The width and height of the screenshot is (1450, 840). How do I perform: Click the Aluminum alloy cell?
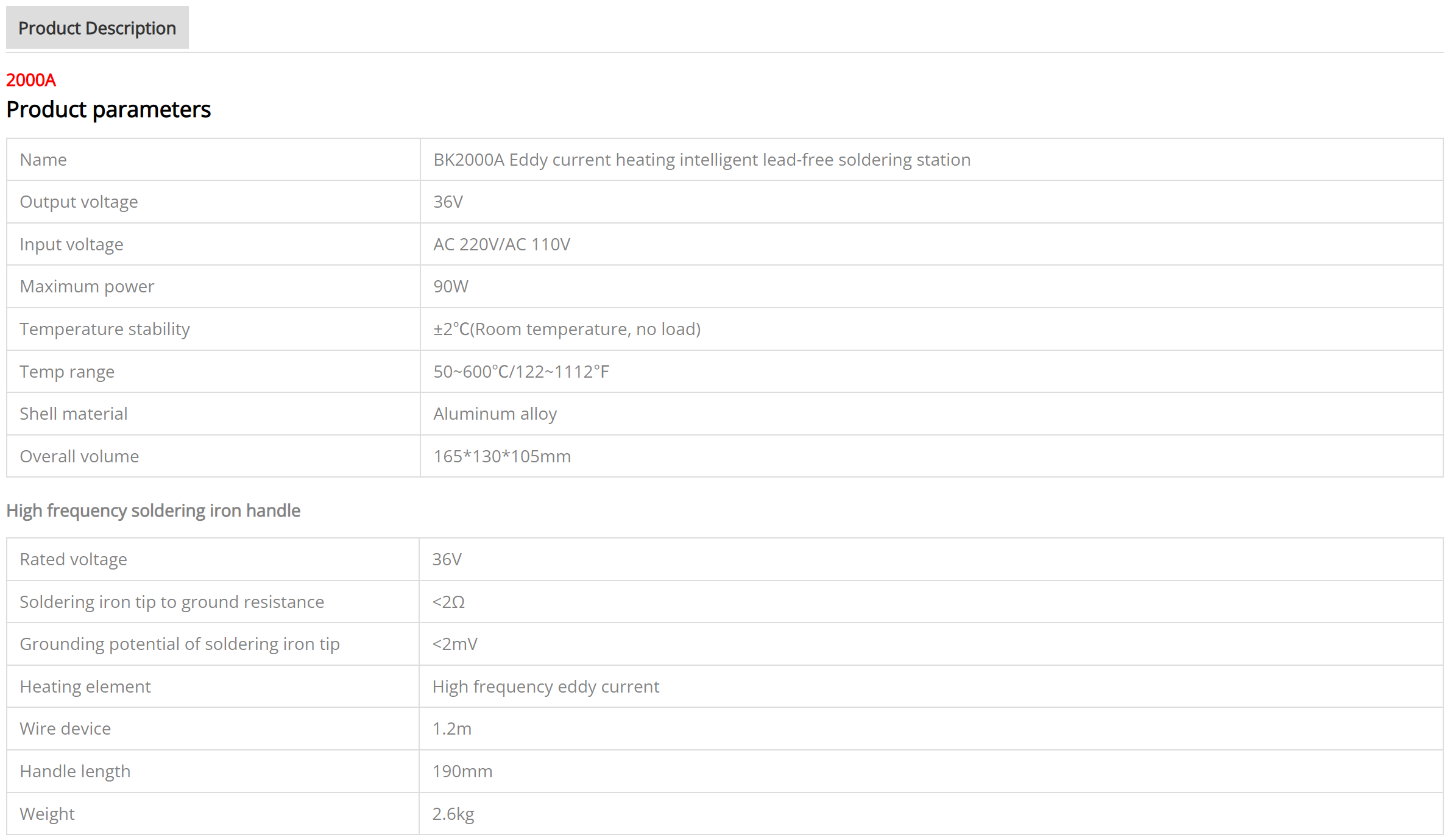[x=495, y=414]
